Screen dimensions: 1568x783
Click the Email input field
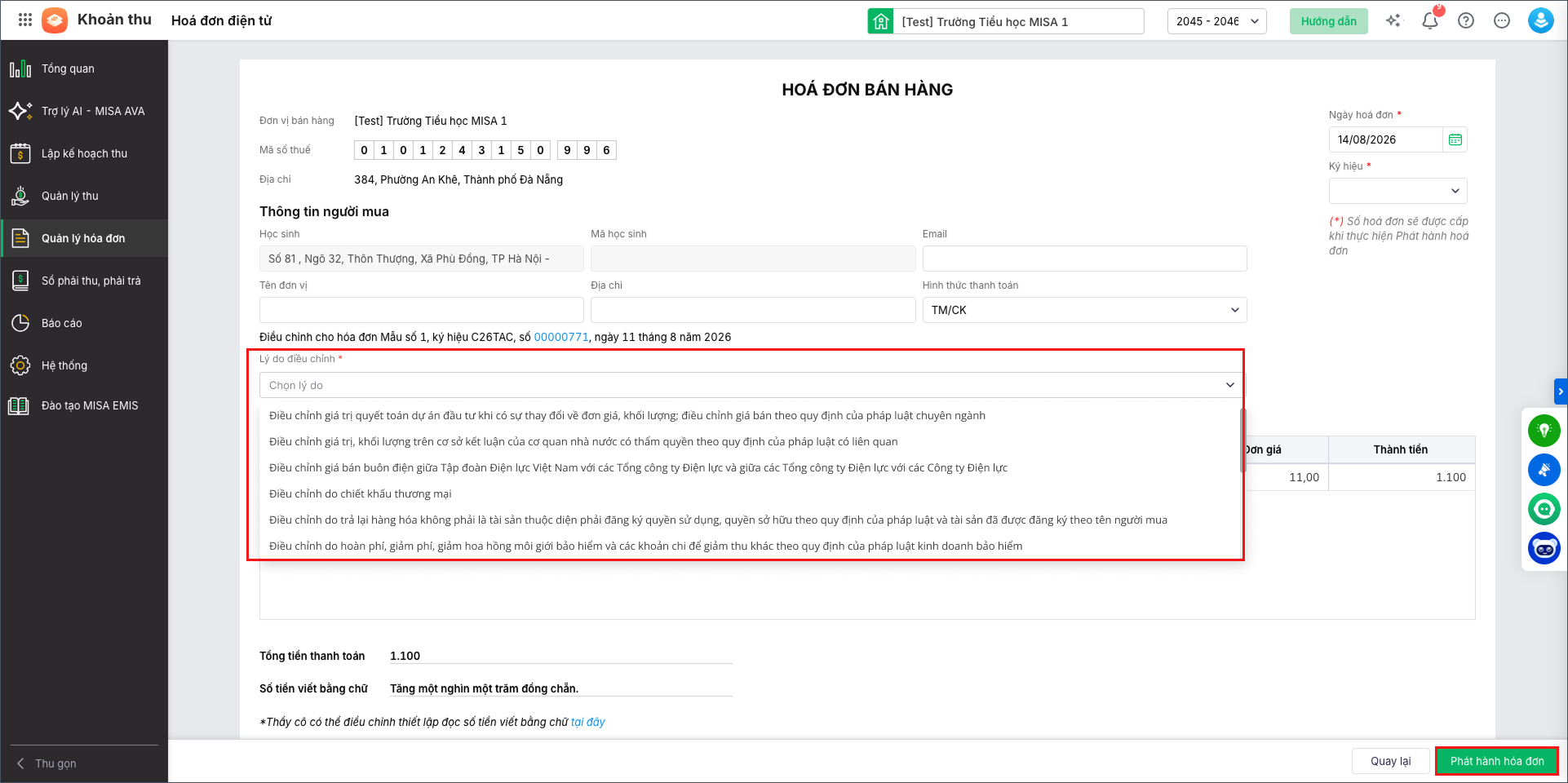tap(1084, 259)
